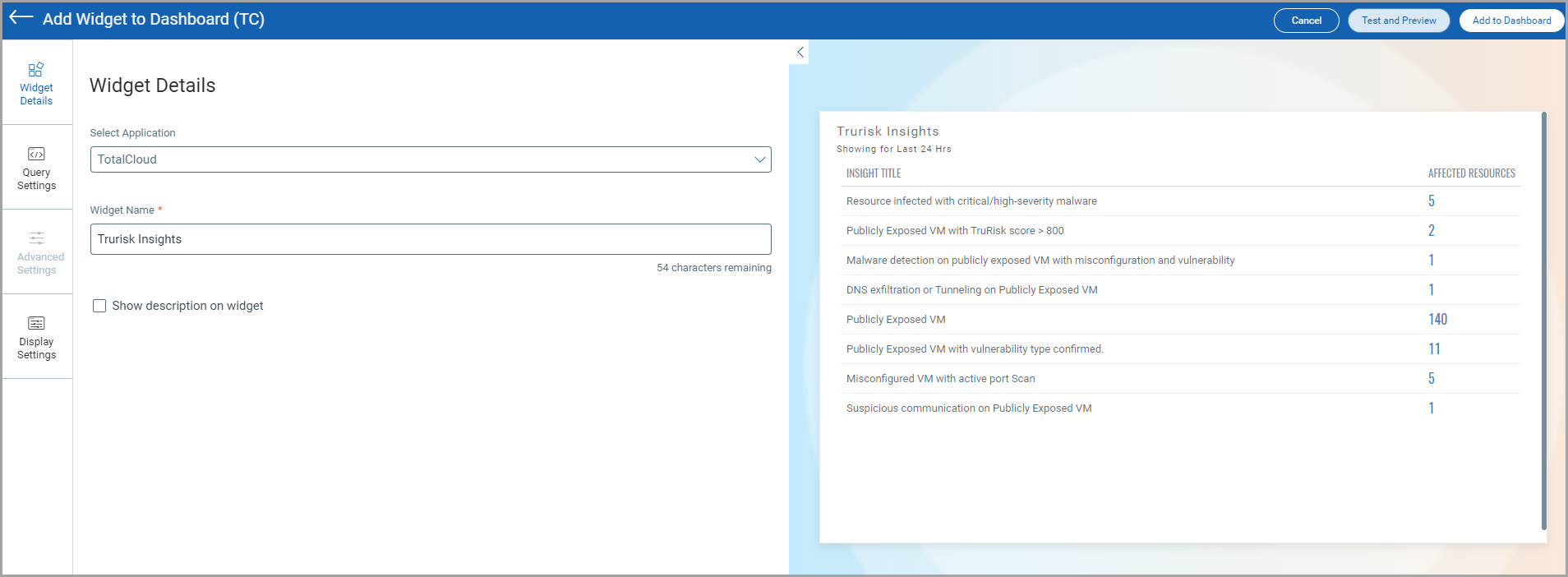Click count 11 for vulnerability type confirmed
Screen dimensions: 1568x577
coord(1434,349)
